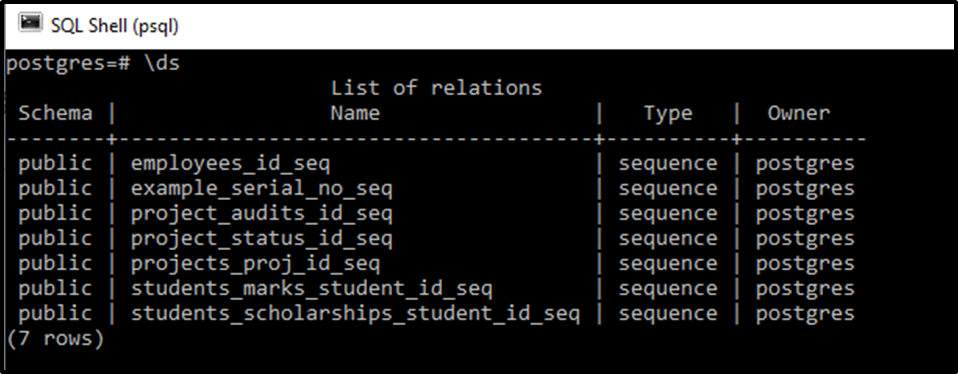Screen dimensions: 958x374
Task: Select the students_marks_student_id_seq entry
Action: tap(312, 289)
